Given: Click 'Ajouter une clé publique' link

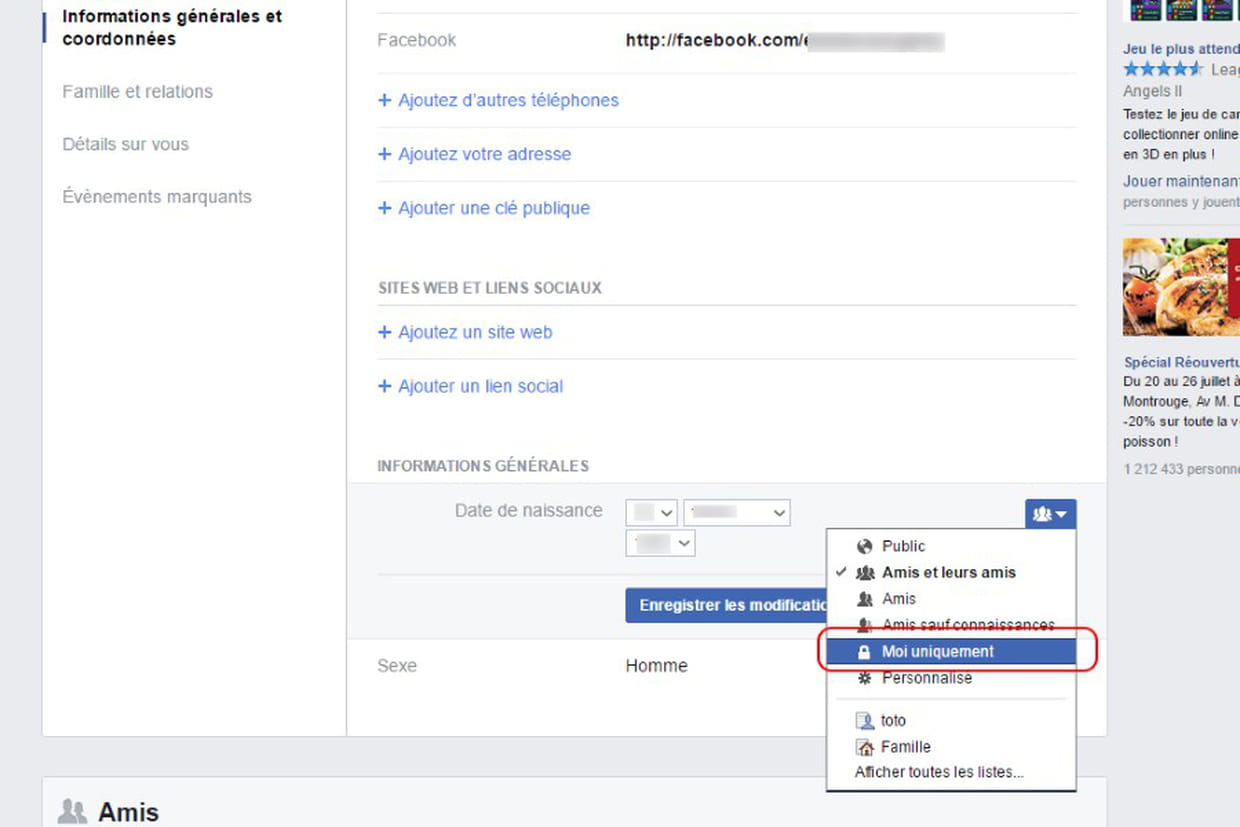Looking at the screenshot, I should pos(493,208).
